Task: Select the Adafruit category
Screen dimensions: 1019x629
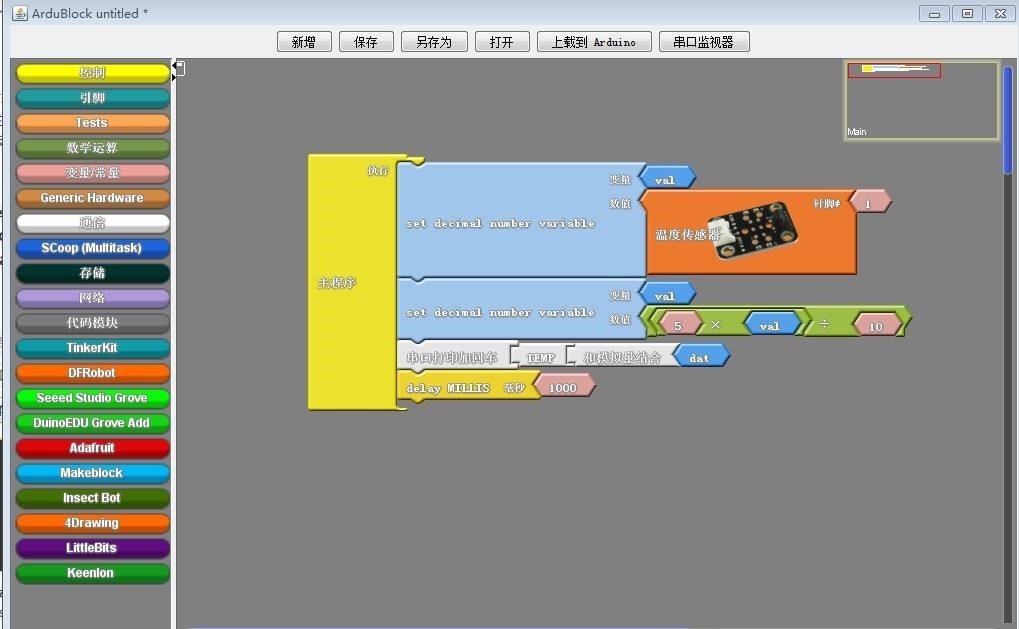Action: click(92, 448)
